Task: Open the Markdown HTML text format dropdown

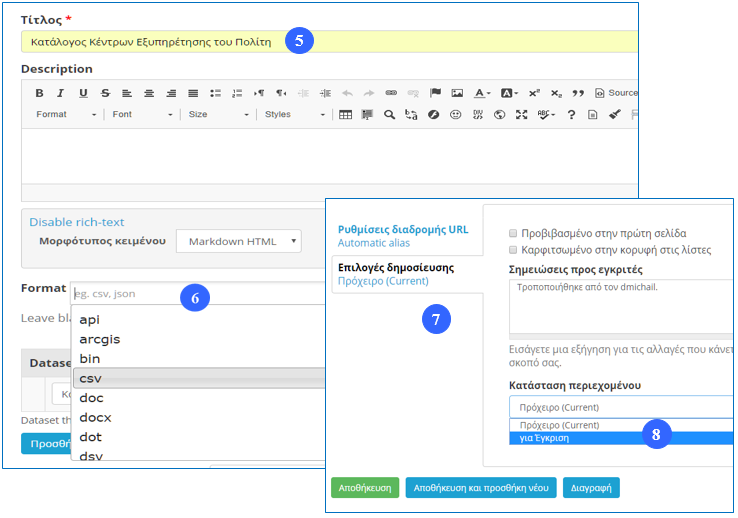Action: click(x=238, y=241)
